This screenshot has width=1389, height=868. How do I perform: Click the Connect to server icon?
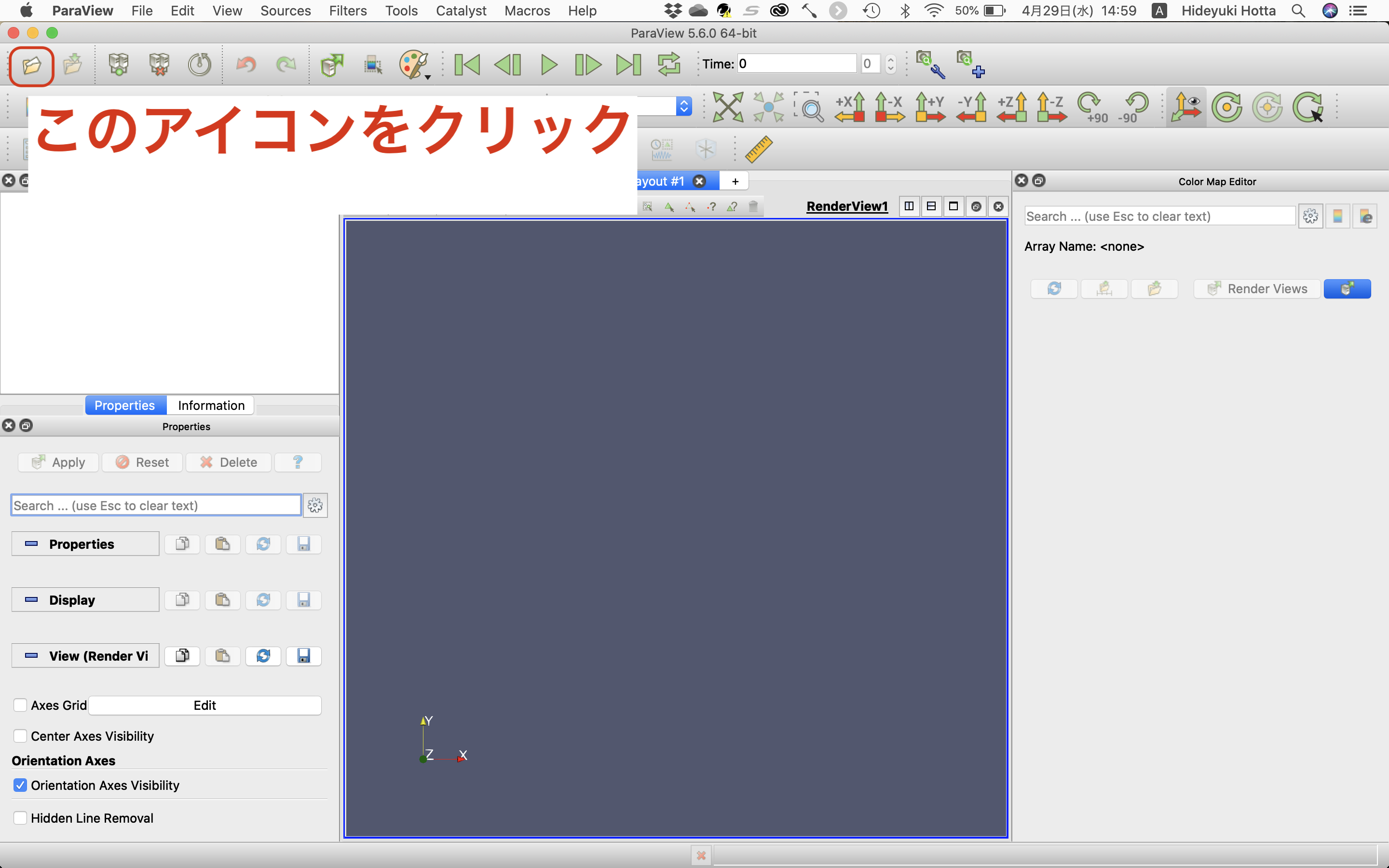coord(119,64)
